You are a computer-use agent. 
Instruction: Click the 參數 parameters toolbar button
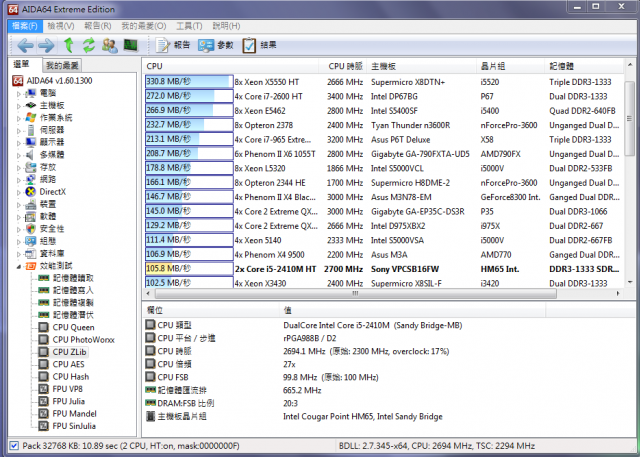(216, 45)
